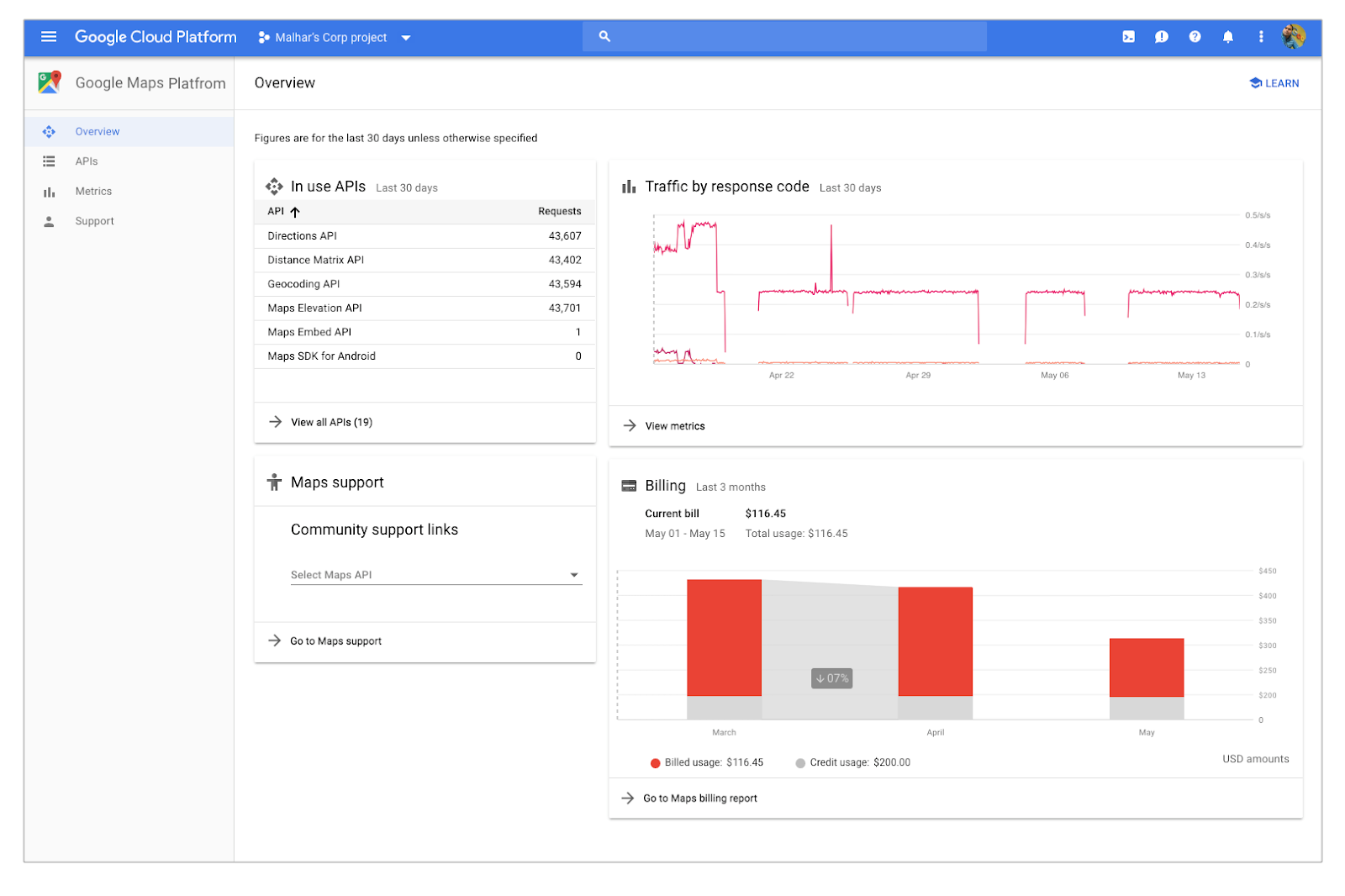Open the Select Maps API dropdown

(435, 574)
